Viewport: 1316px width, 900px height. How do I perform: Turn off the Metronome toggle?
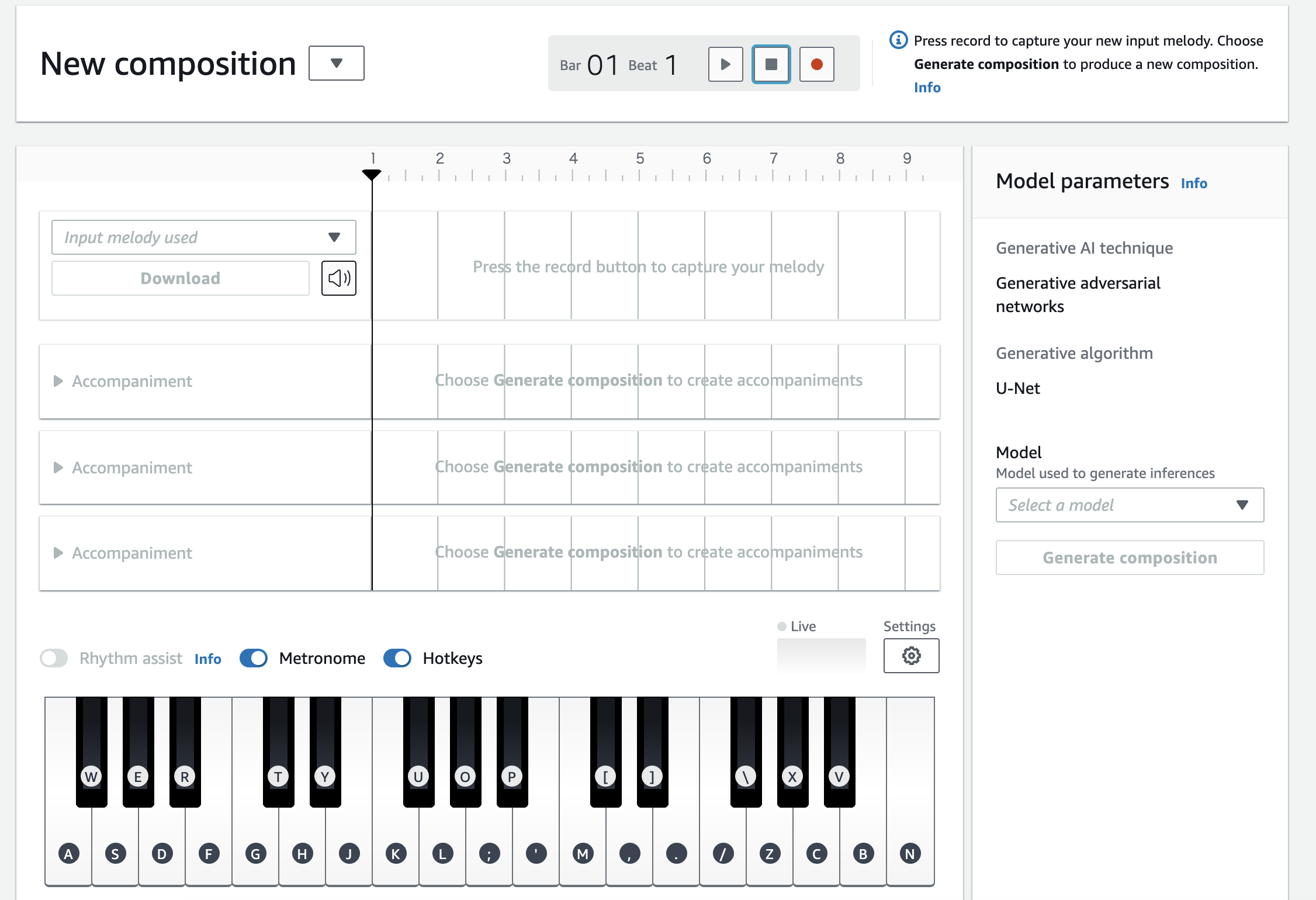pos(254,658)
